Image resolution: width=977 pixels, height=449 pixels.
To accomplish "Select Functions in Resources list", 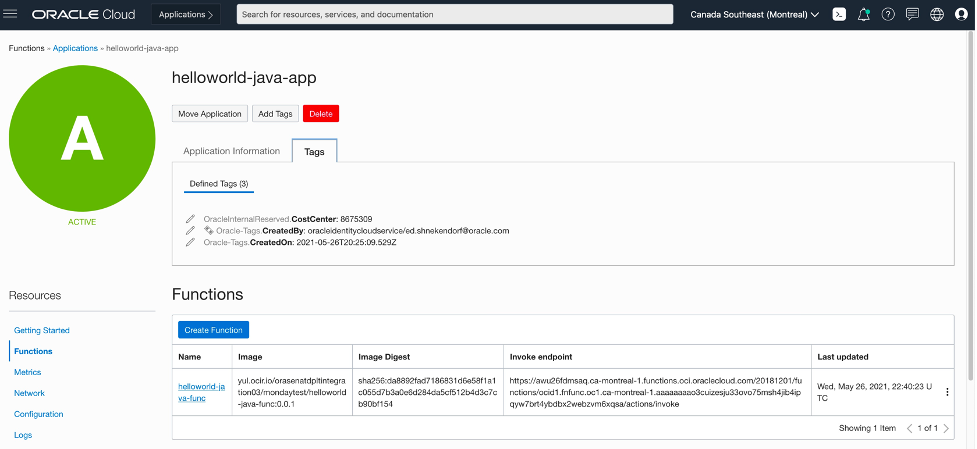I will click(33, 351).
